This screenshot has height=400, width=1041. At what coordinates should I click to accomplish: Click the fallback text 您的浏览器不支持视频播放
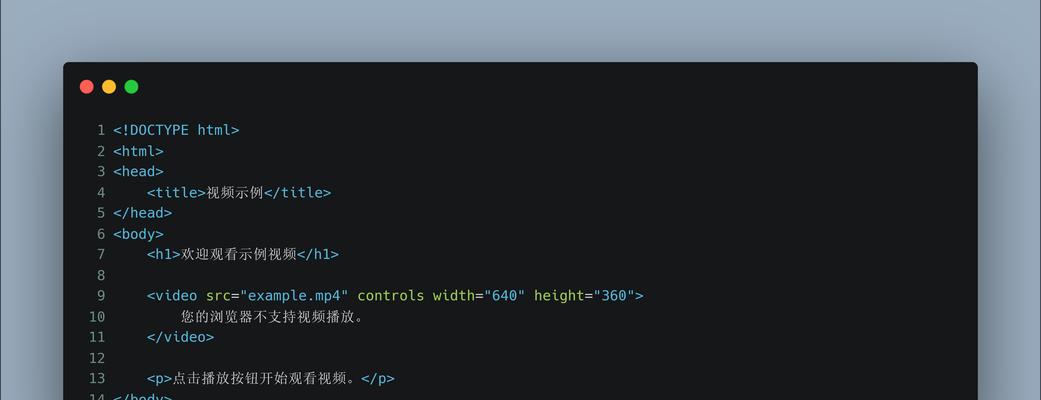268,317
